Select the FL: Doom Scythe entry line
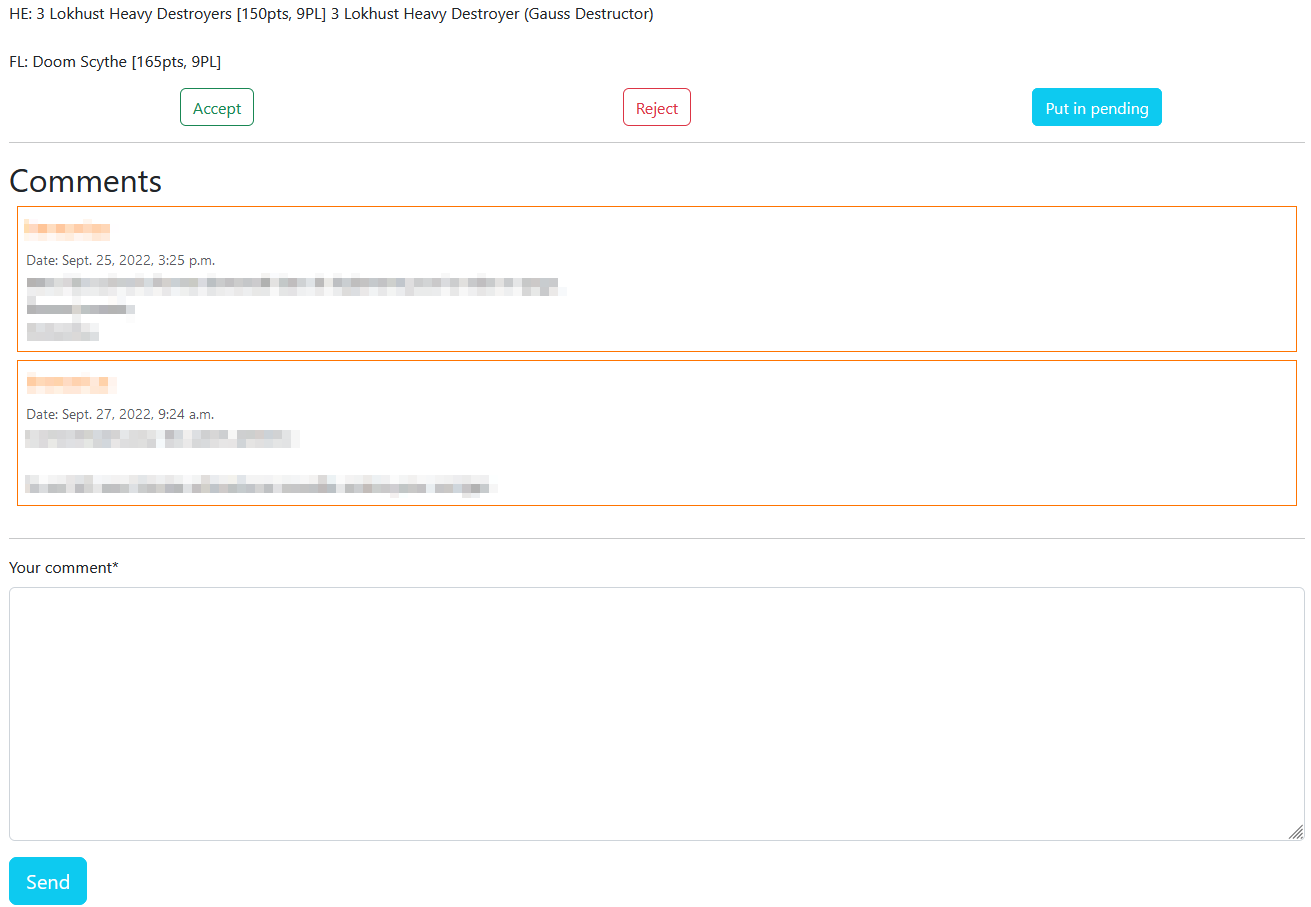This screenshot has height=907, width=1311. point(115,62)
